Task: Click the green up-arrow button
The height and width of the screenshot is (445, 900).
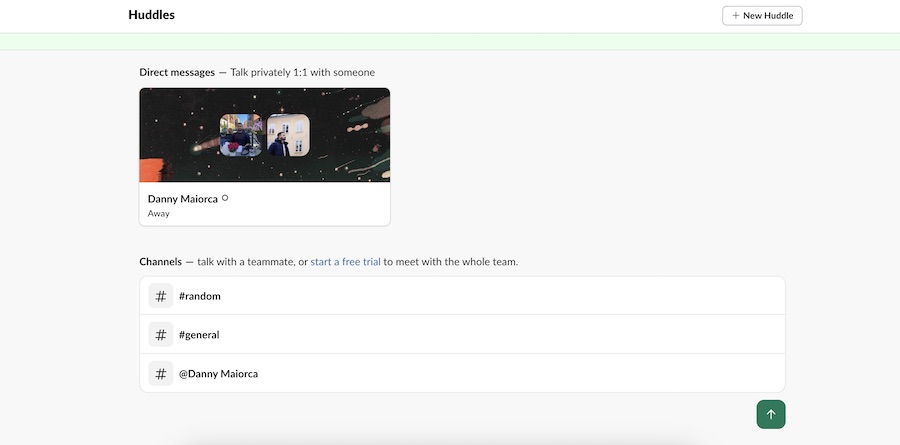Action: point(771,414)
